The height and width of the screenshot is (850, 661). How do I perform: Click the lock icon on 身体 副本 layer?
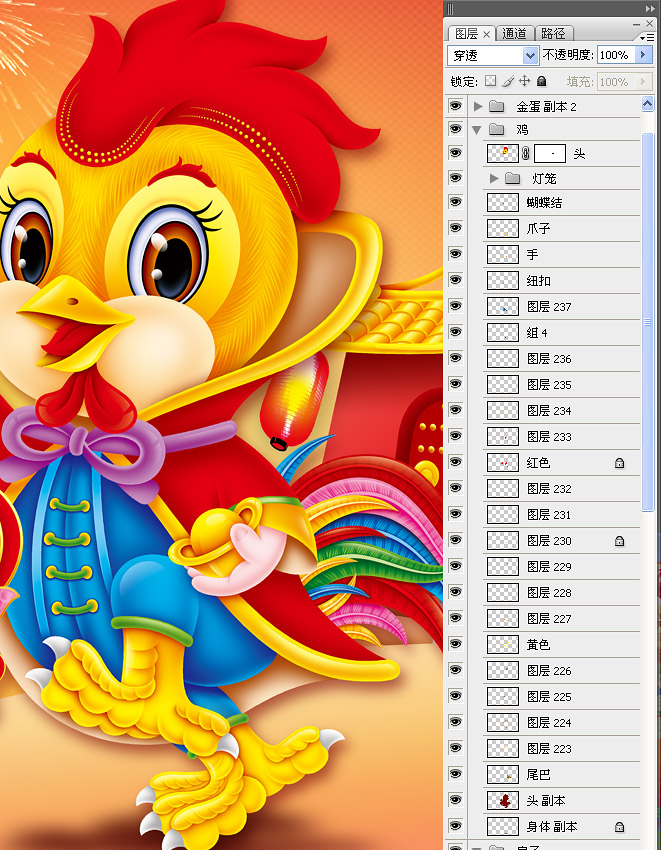click(x=619, y=827)
